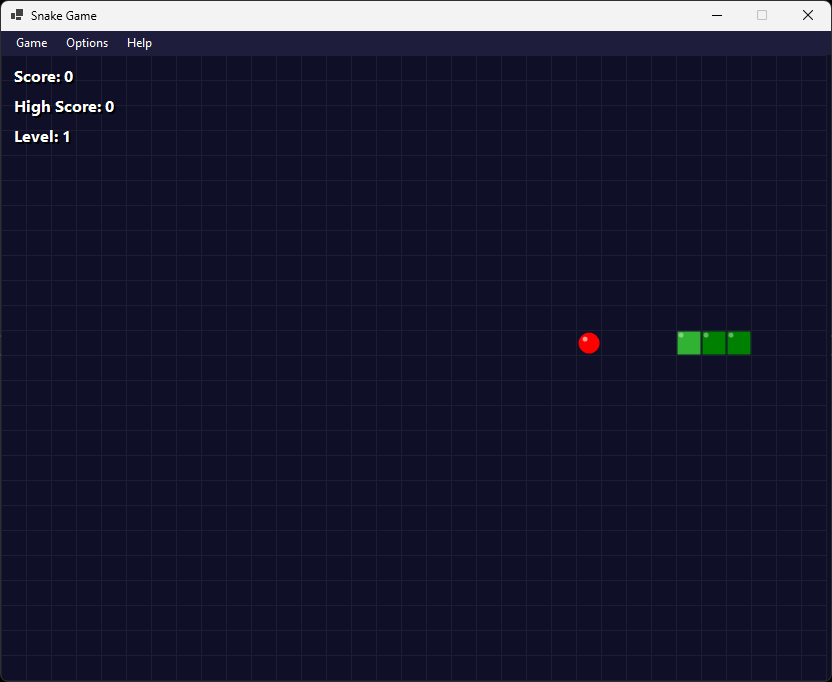Image resolution: width=832 pixels, height=682 pixels.
Task: Minimize the Snake Game window
Action: tap(717, 15)
